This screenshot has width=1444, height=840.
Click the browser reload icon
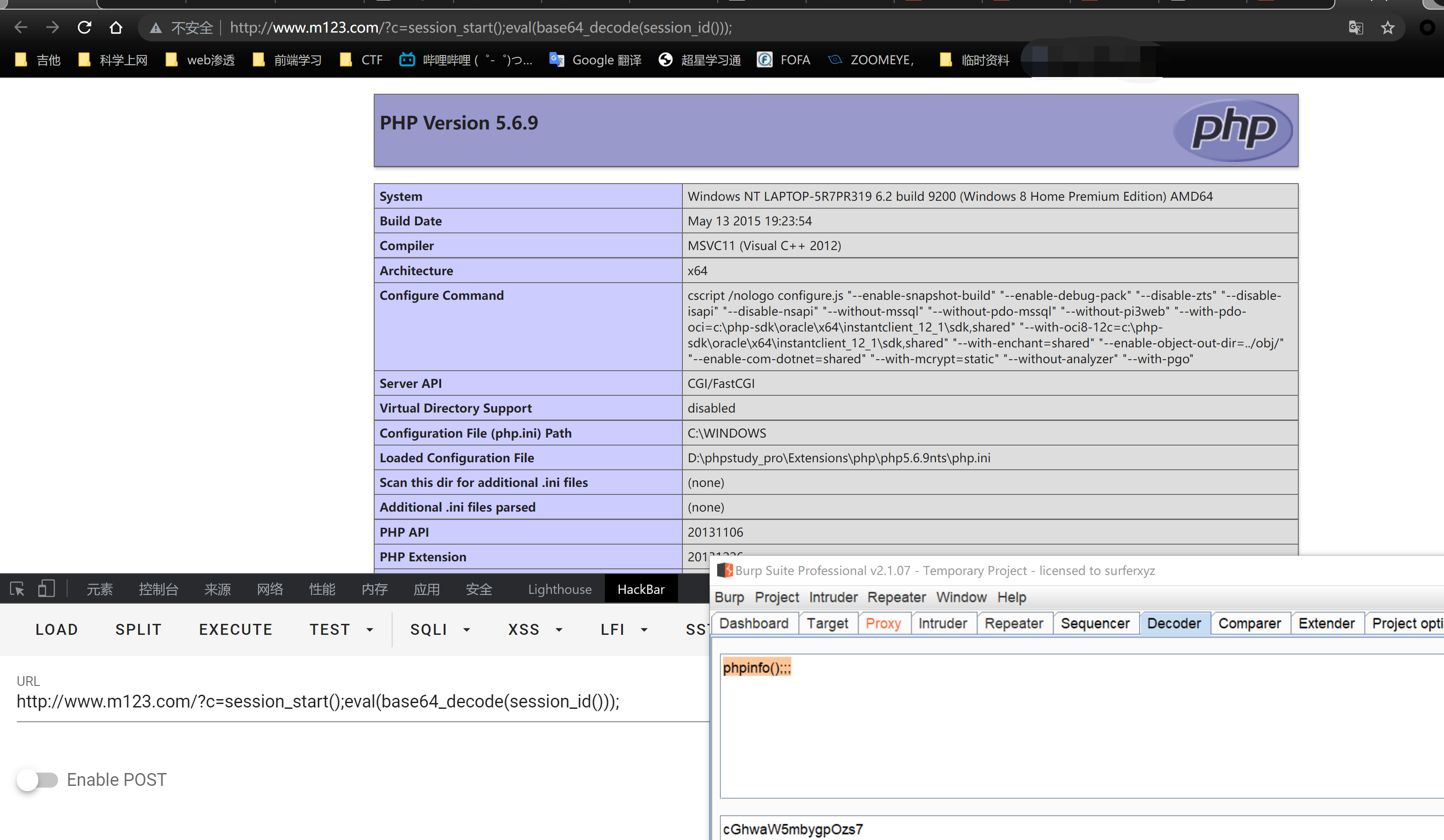click(x=84, y=27)
